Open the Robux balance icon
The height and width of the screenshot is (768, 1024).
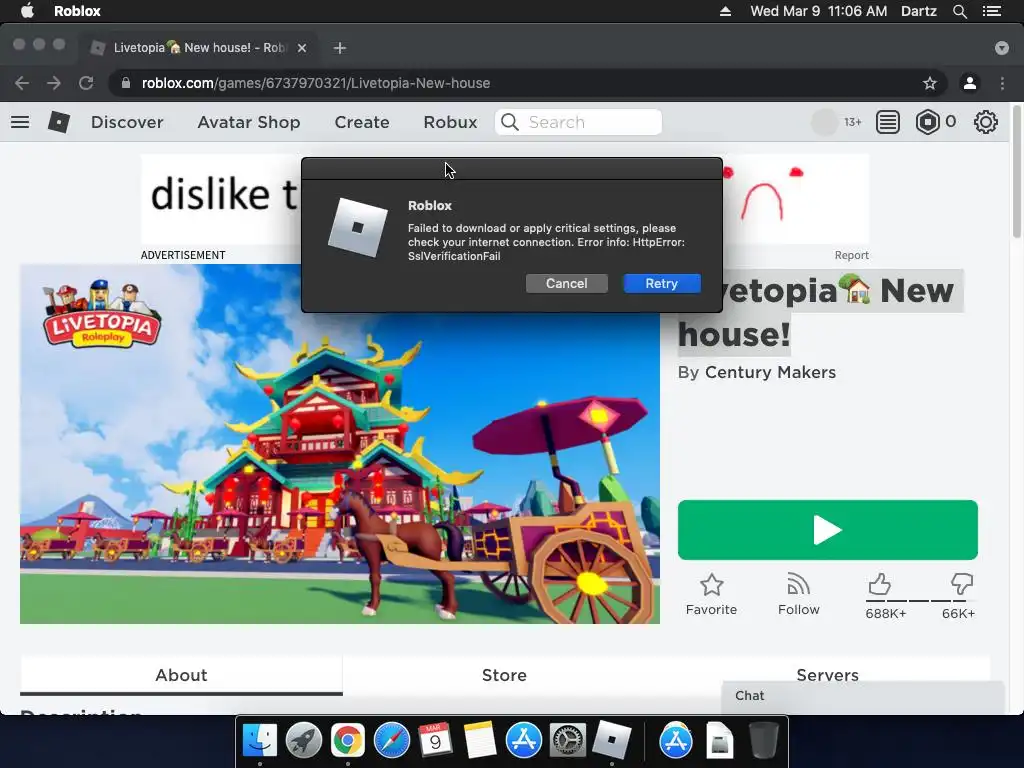point(927,122)
